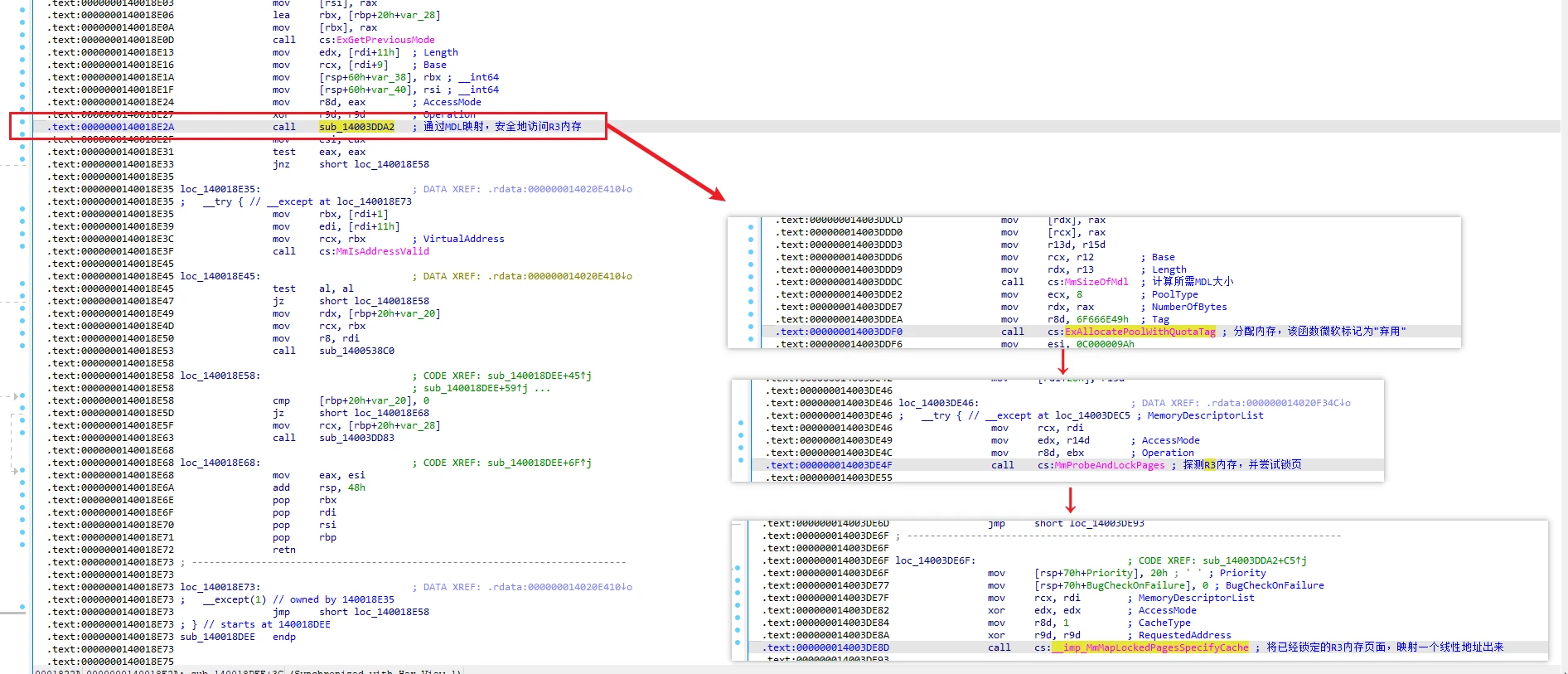Open the CODE XREF sub_14003DDA2+C5↑j
The image size is (1568, 674).
coord(1255,560)
